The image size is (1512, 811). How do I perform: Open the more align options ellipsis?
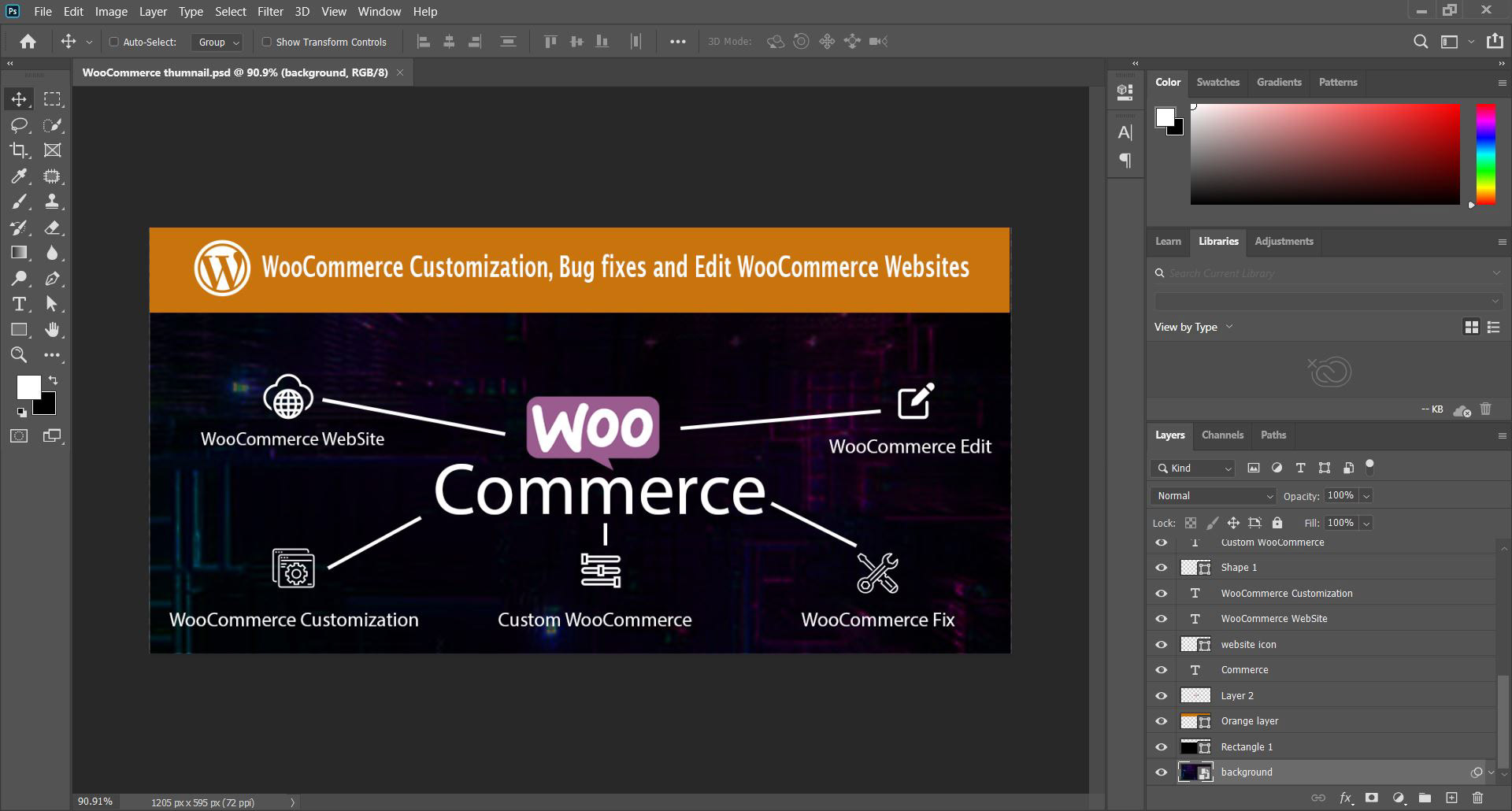(x=677, y=42)
